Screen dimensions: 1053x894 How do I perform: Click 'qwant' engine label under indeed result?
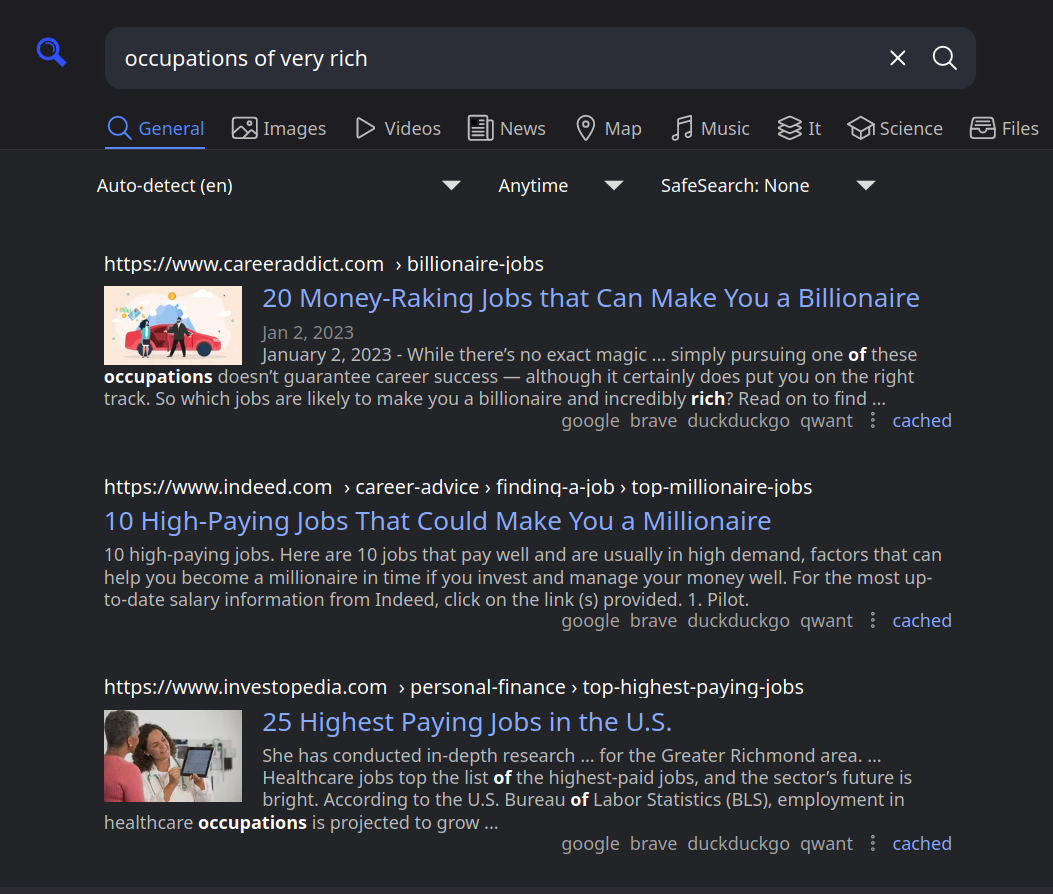tap(826, 621)
